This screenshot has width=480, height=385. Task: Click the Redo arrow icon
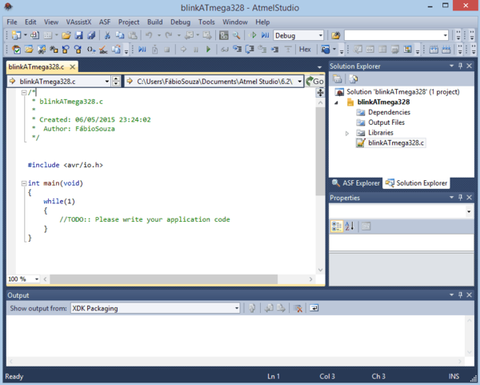pos(169,35)
